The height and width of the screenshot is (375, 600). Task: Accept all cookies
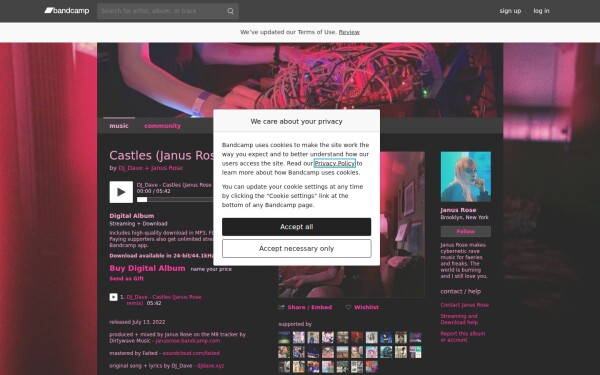tap(297, 227)
